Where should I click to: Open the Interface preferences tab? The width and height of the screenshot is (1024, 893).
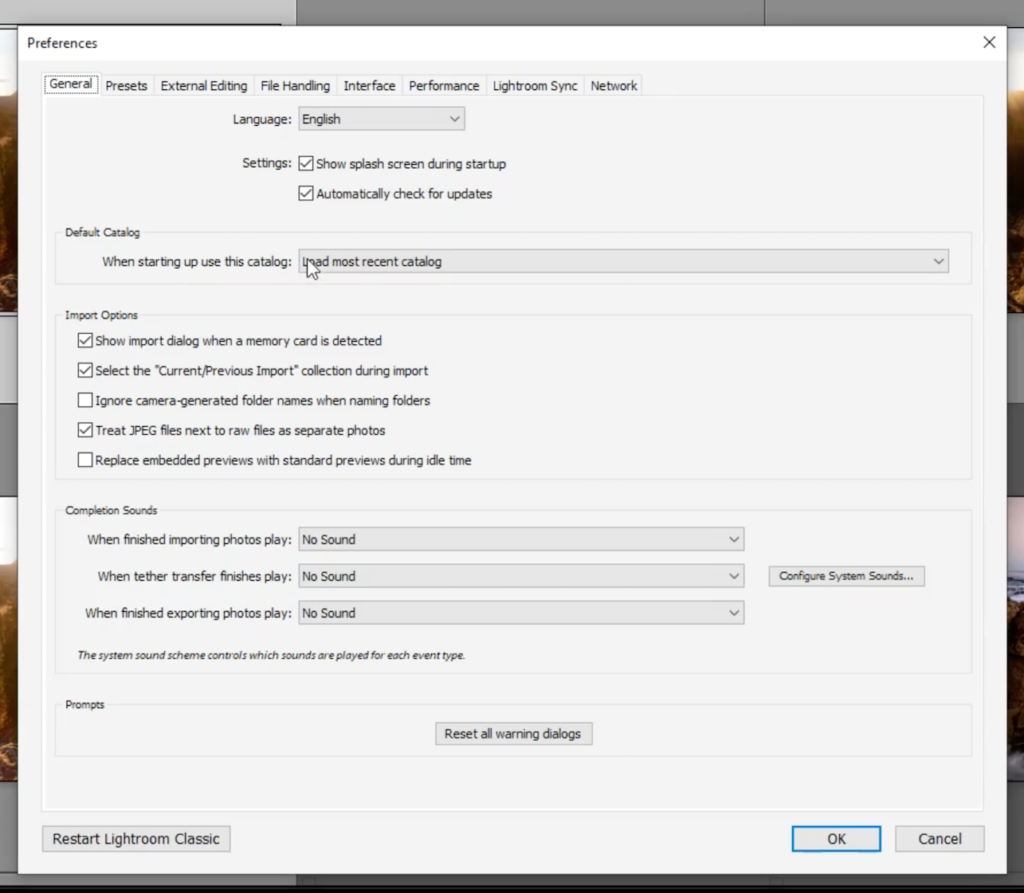(x=369, y=85)
